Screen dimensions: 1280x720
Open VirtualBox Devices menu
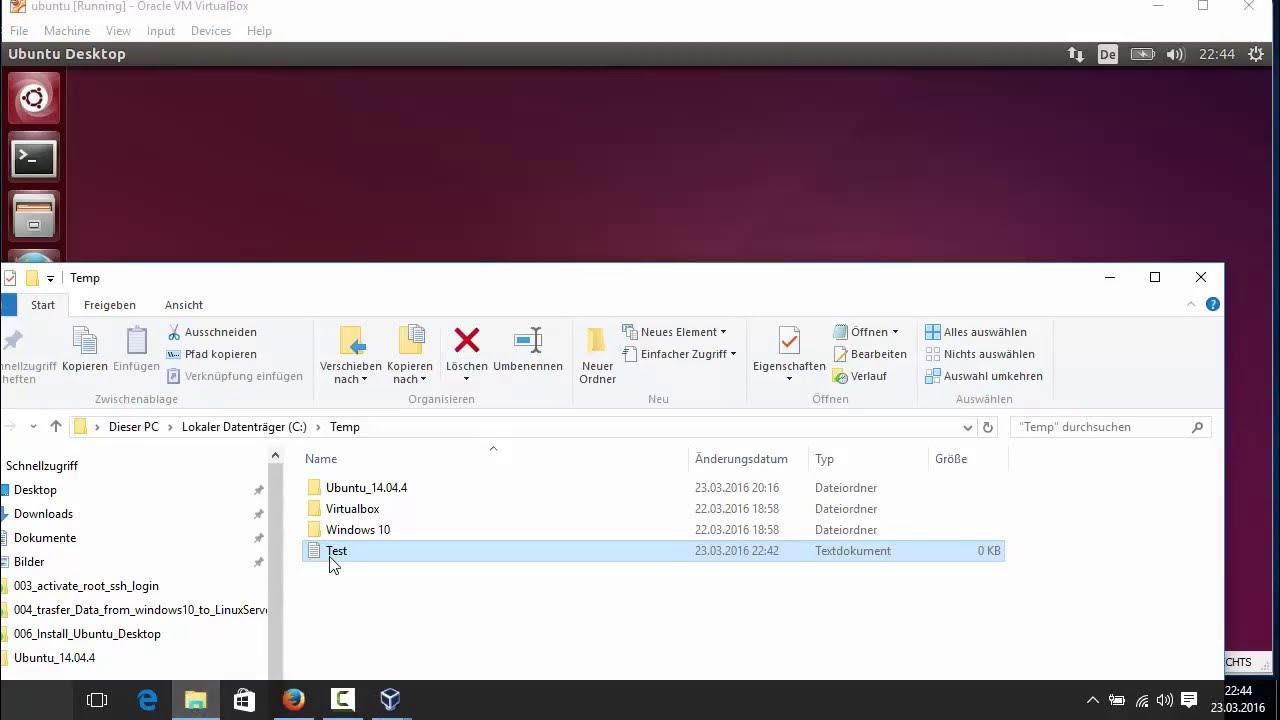pos(211,31)
